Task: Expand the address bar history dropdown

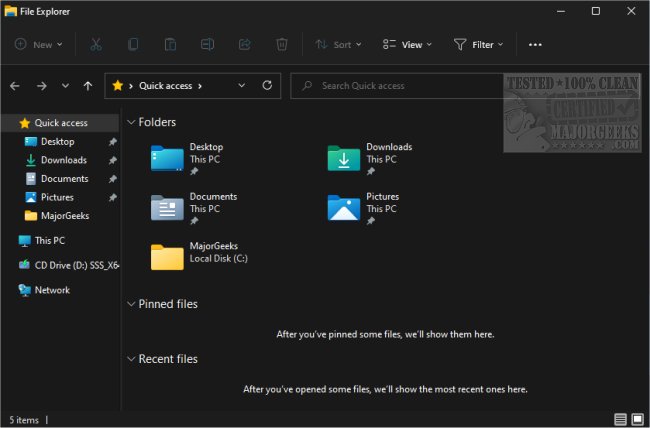Action: click(242, 85)
